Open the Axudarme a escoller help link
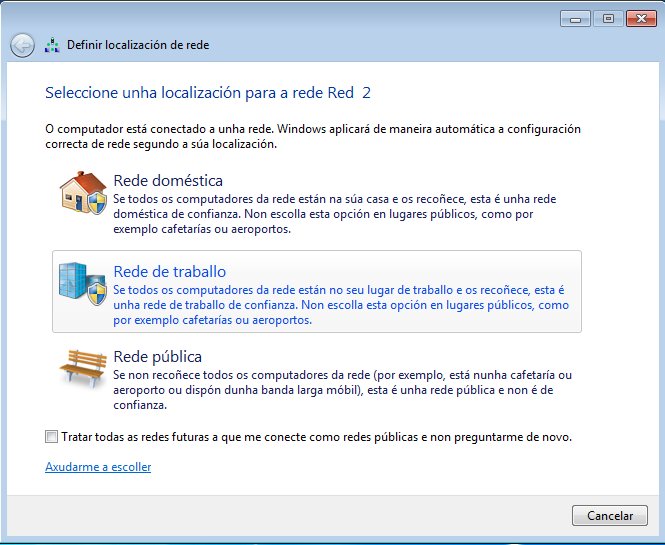The height and width of the screenshot is (545, 665). [98, 467]
